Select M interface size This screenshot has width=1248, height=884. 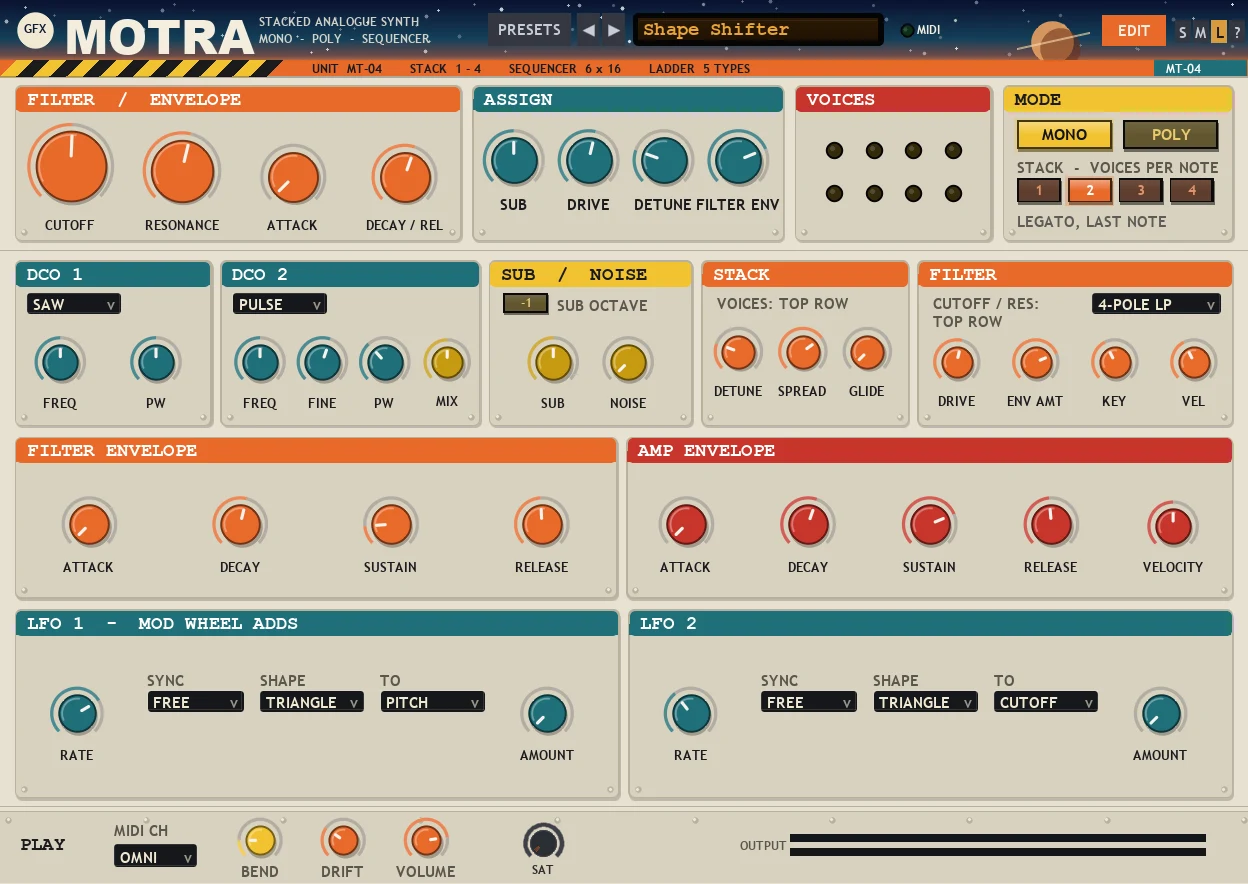[1200, 32]
